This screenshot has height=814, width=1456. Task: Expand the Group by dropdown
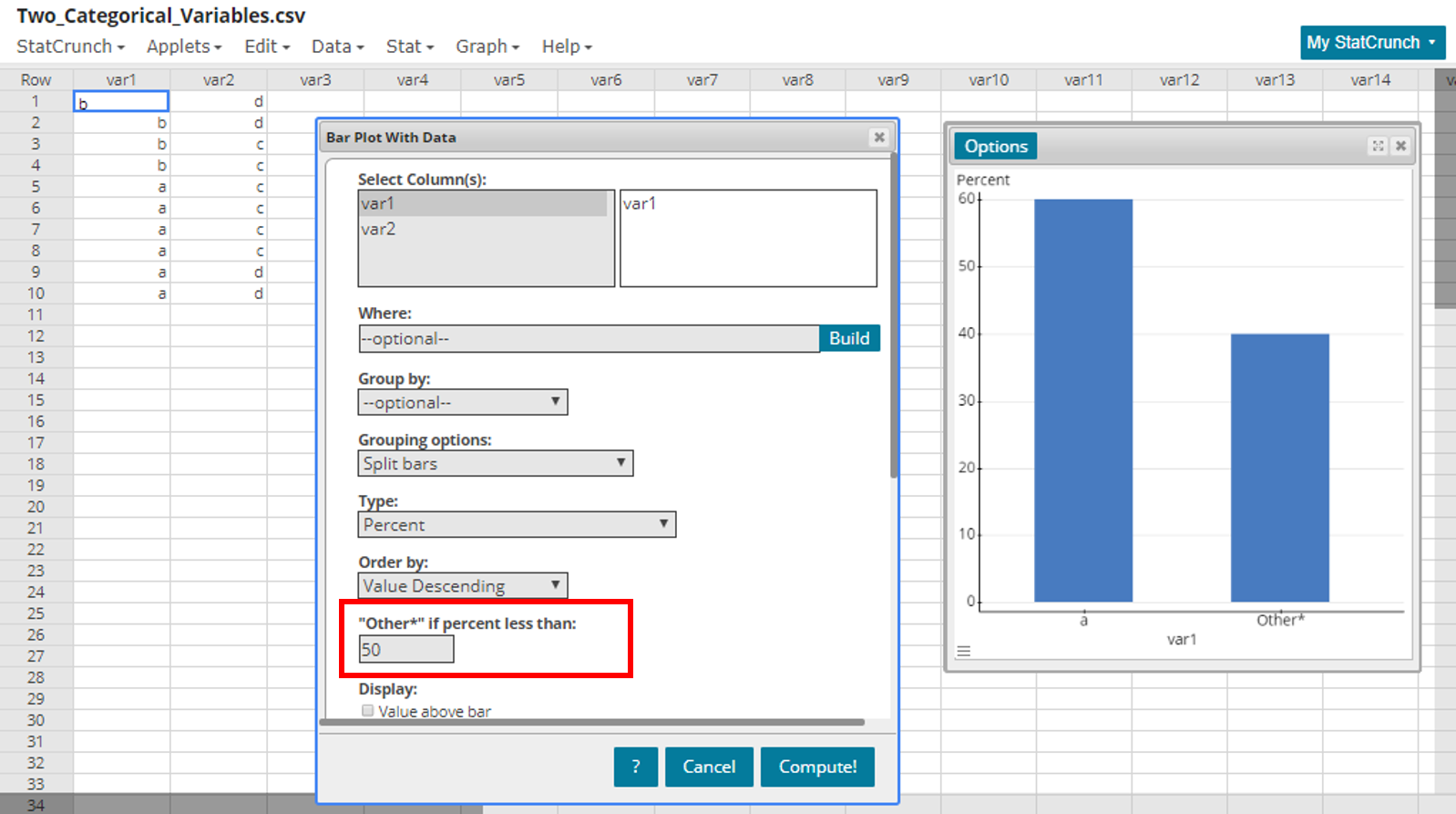(463, 402)
